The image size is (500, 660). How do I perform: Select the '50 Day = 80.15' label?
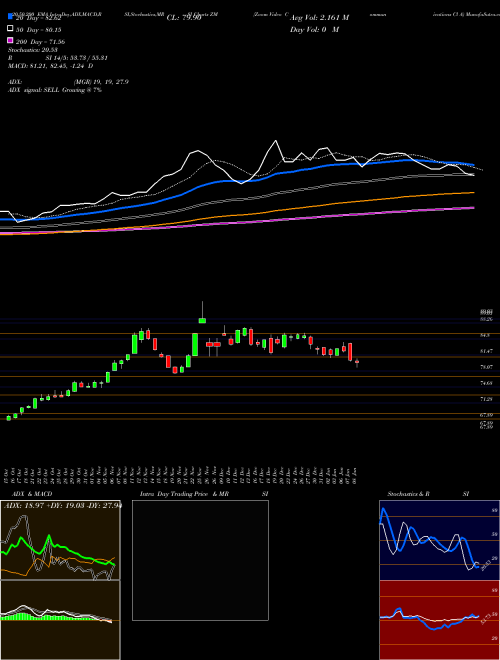[x=39, y=30]
